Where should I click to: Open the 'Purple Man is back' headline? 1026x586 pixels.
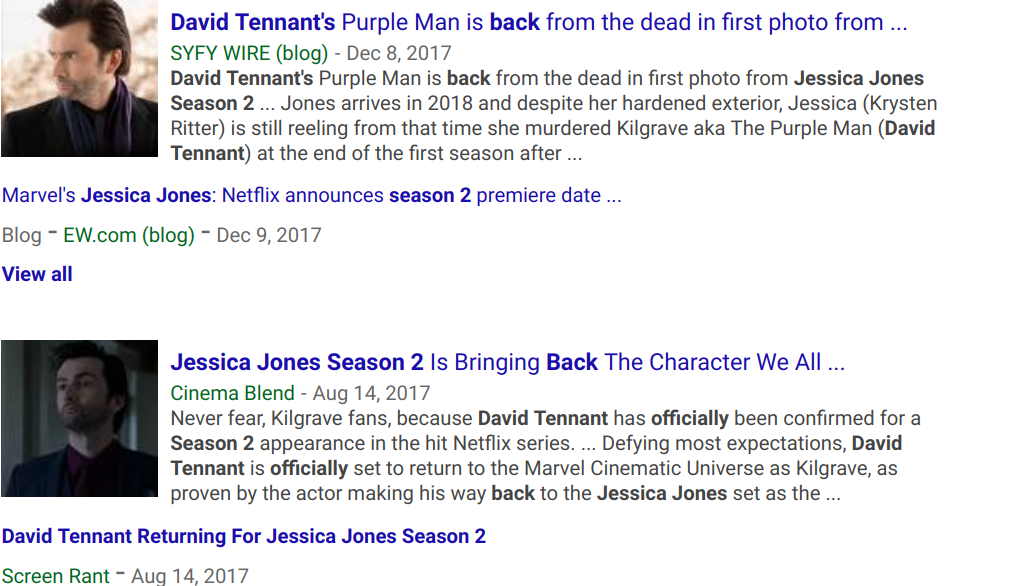tap(538, 23)
